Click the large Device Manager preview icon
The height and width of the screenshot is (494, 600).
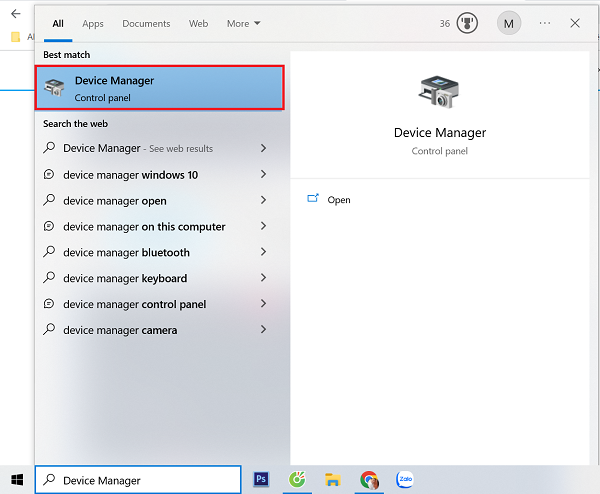439,92
